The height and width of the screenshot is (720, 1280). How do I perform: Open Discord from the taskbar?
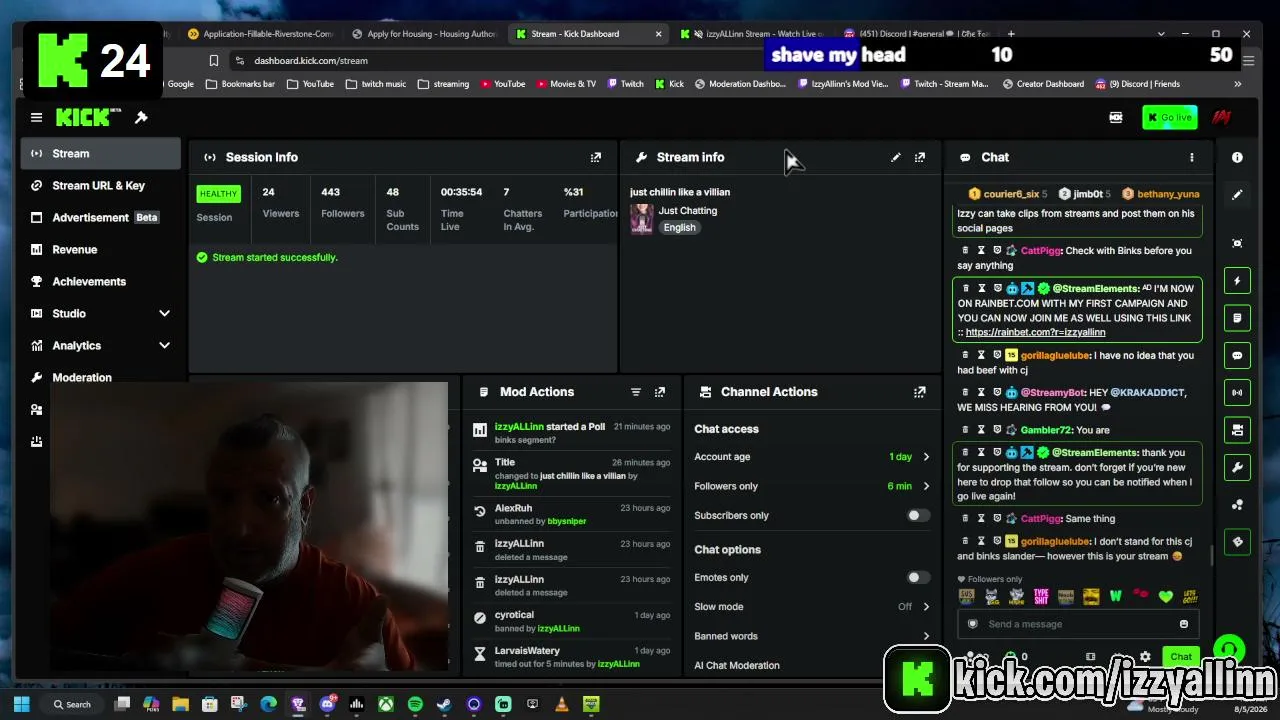coord(327,704)
